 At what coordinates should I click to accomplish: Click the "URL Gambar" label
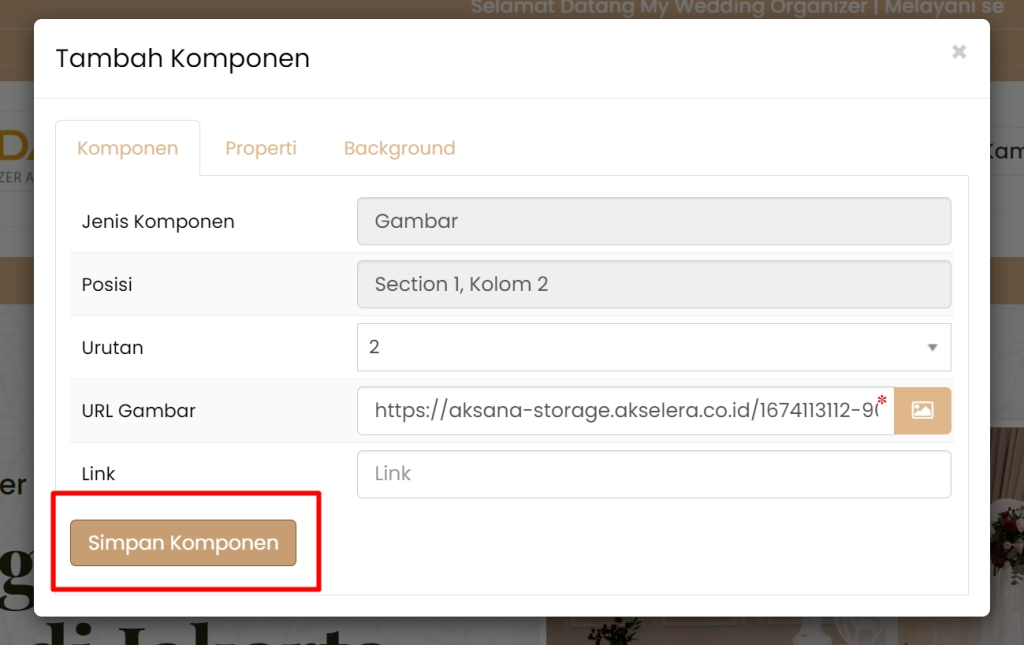pyautogui.click(x=139, y=411)
